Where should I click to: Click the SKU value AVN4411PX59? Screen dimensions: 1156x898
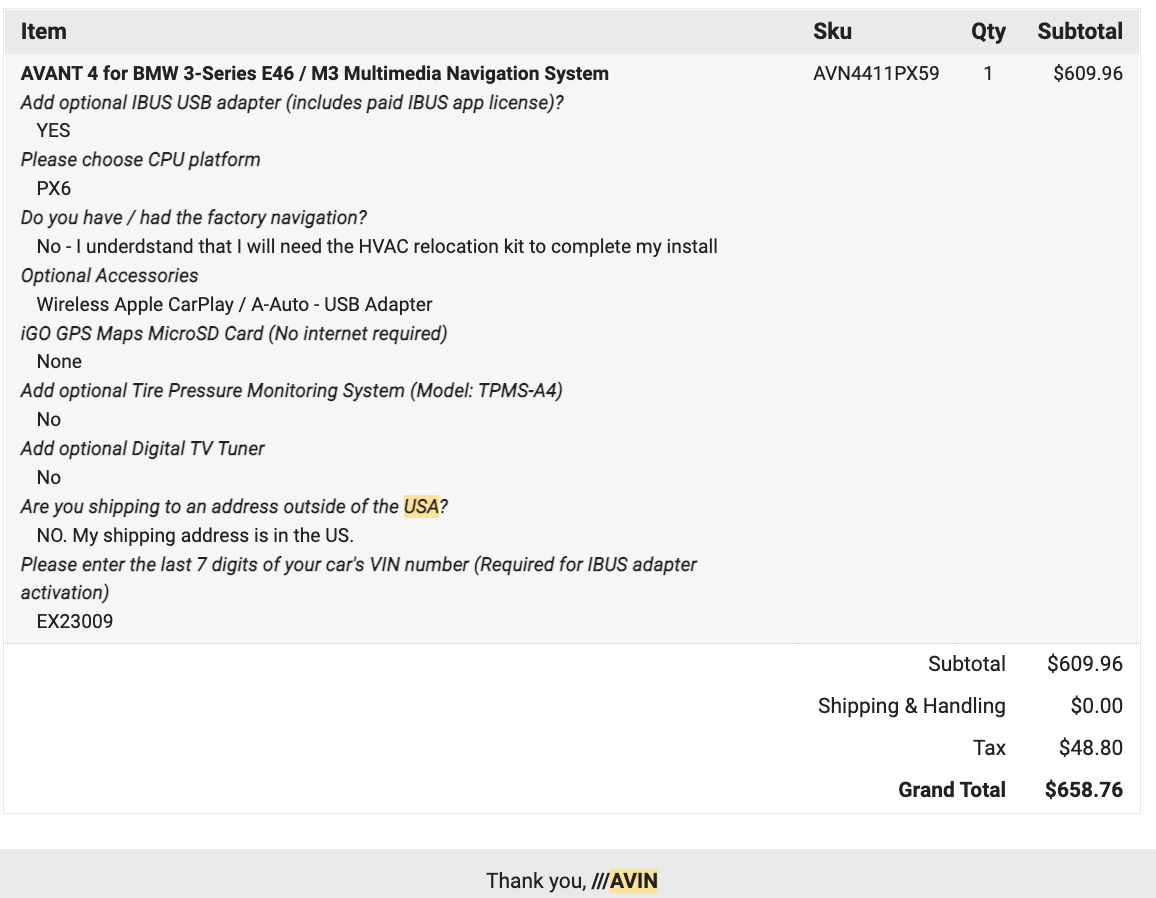click(x=876, y=73)
